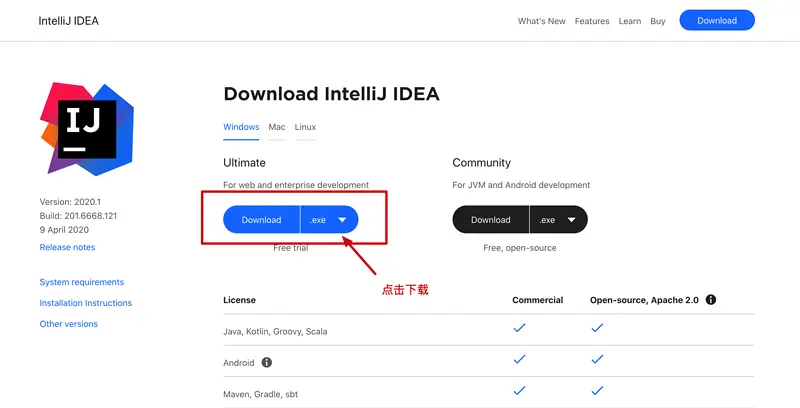Click Open-source checkmark in Java, Kotlin row

tap(597, 328)
